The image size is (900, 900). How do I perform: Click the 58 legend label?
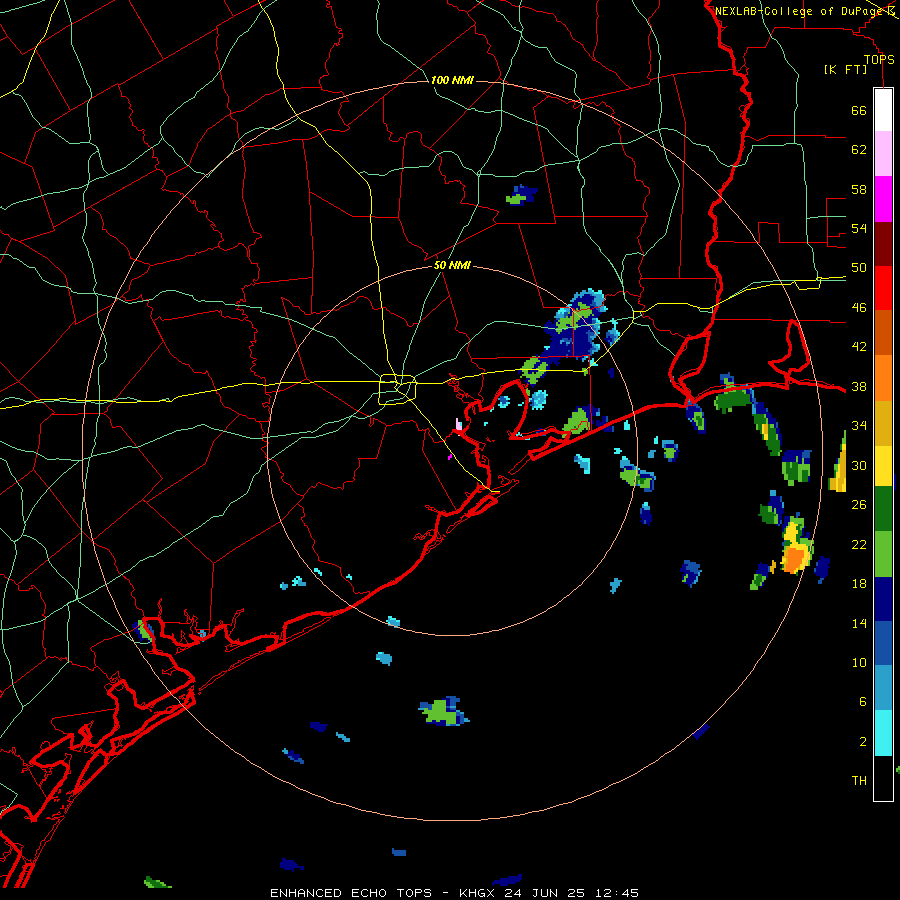coord(859,189)
